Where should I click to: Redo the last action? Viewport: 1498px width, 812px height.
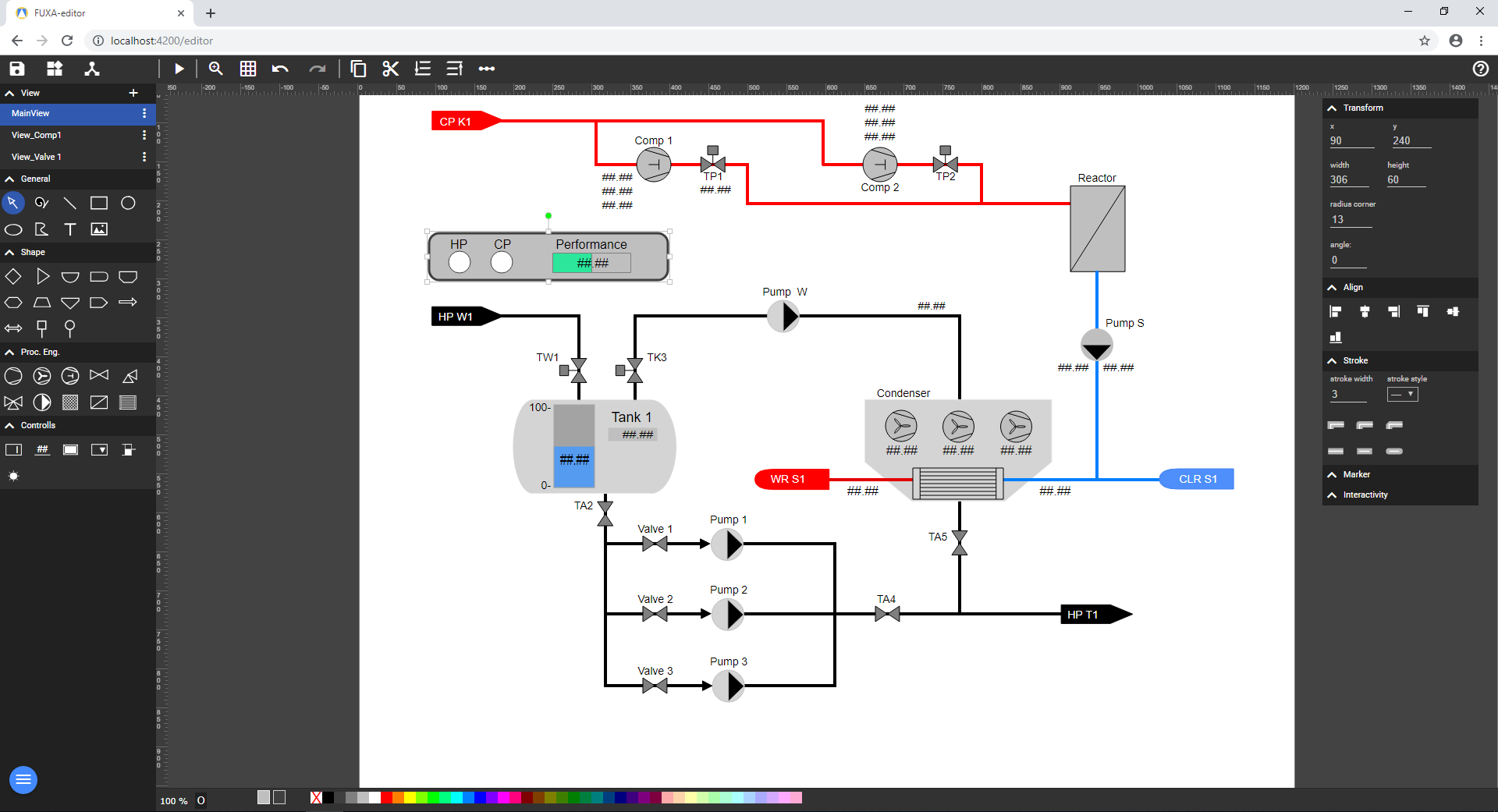coord(317,69)
